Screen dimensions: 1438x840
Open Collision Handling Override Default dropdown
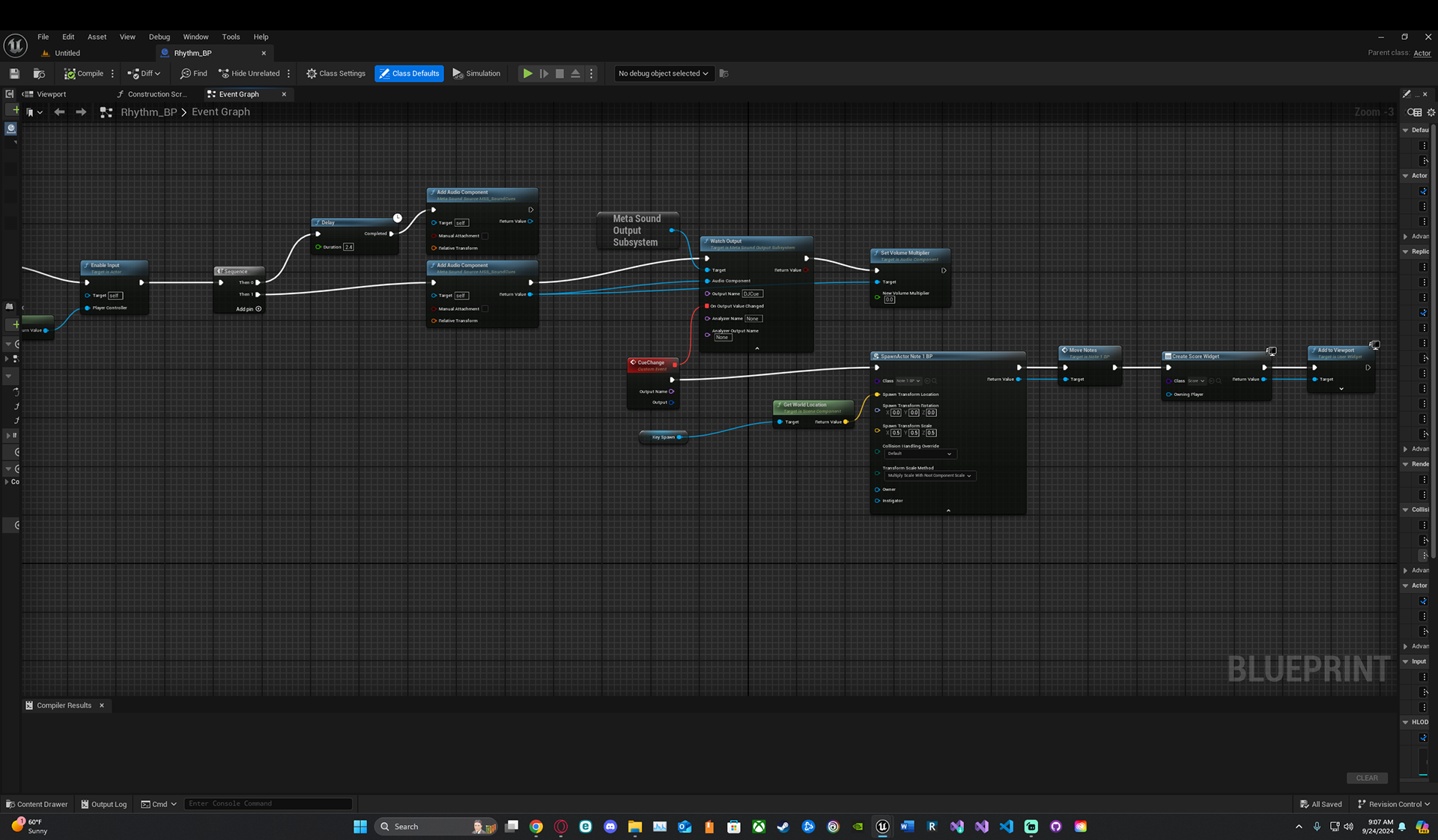(920, 454)
